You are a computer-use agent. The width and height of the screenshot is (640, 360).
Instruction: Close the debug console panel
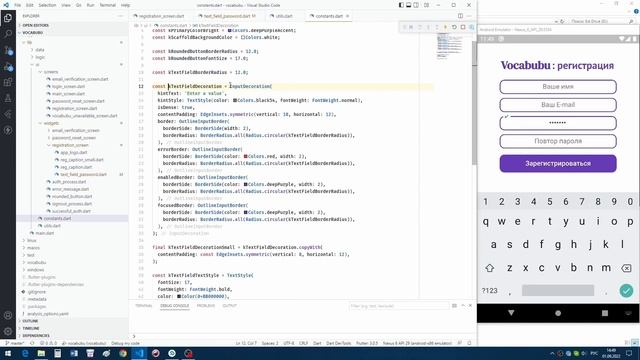(470, 305)
